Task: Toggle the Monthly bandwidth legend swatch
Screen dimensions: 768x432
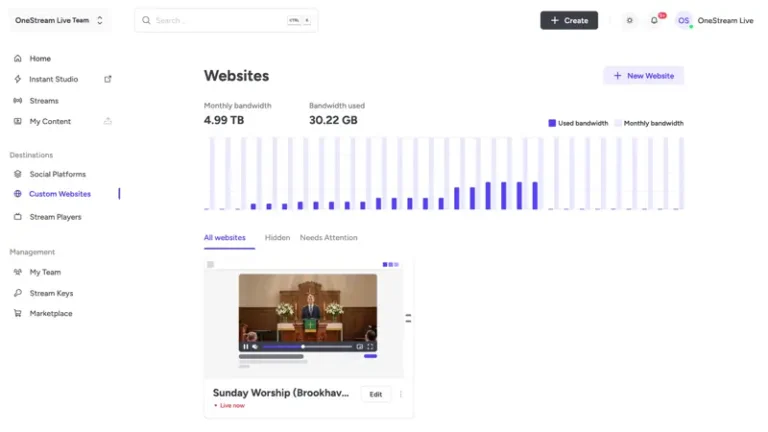Action: (618, 123)
